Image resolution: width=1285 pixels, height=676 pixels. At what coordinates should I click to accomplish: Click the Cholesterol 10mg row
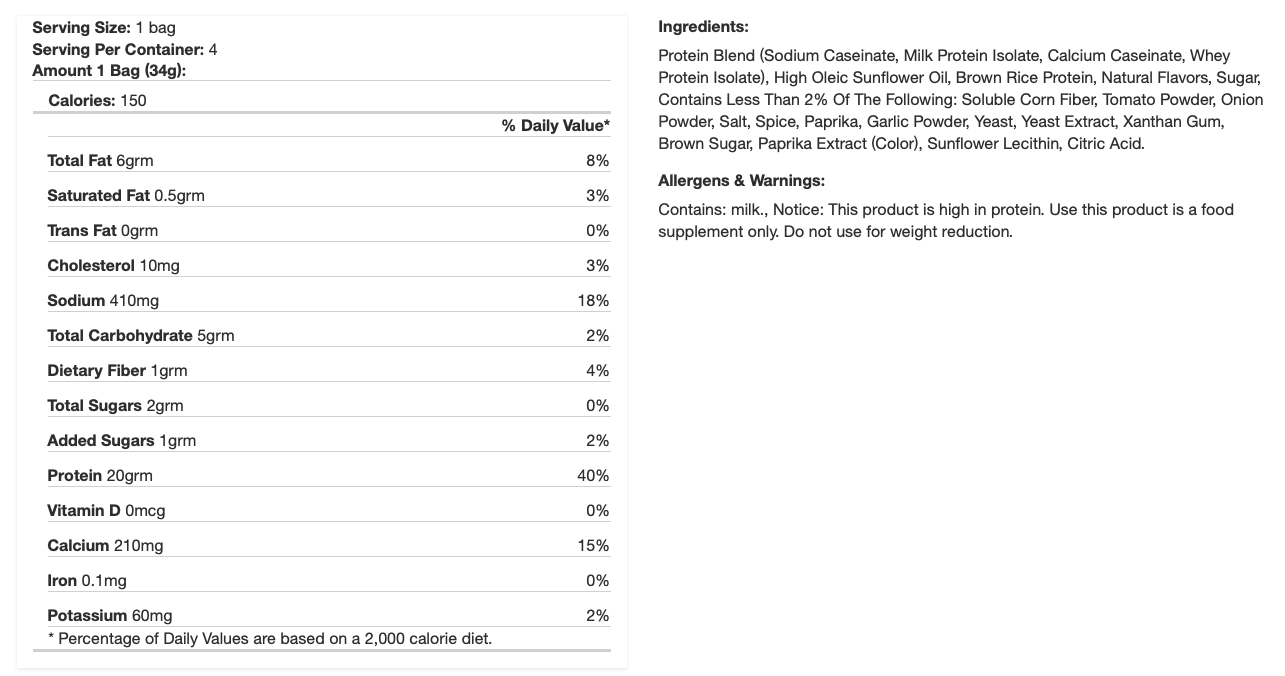113,265
